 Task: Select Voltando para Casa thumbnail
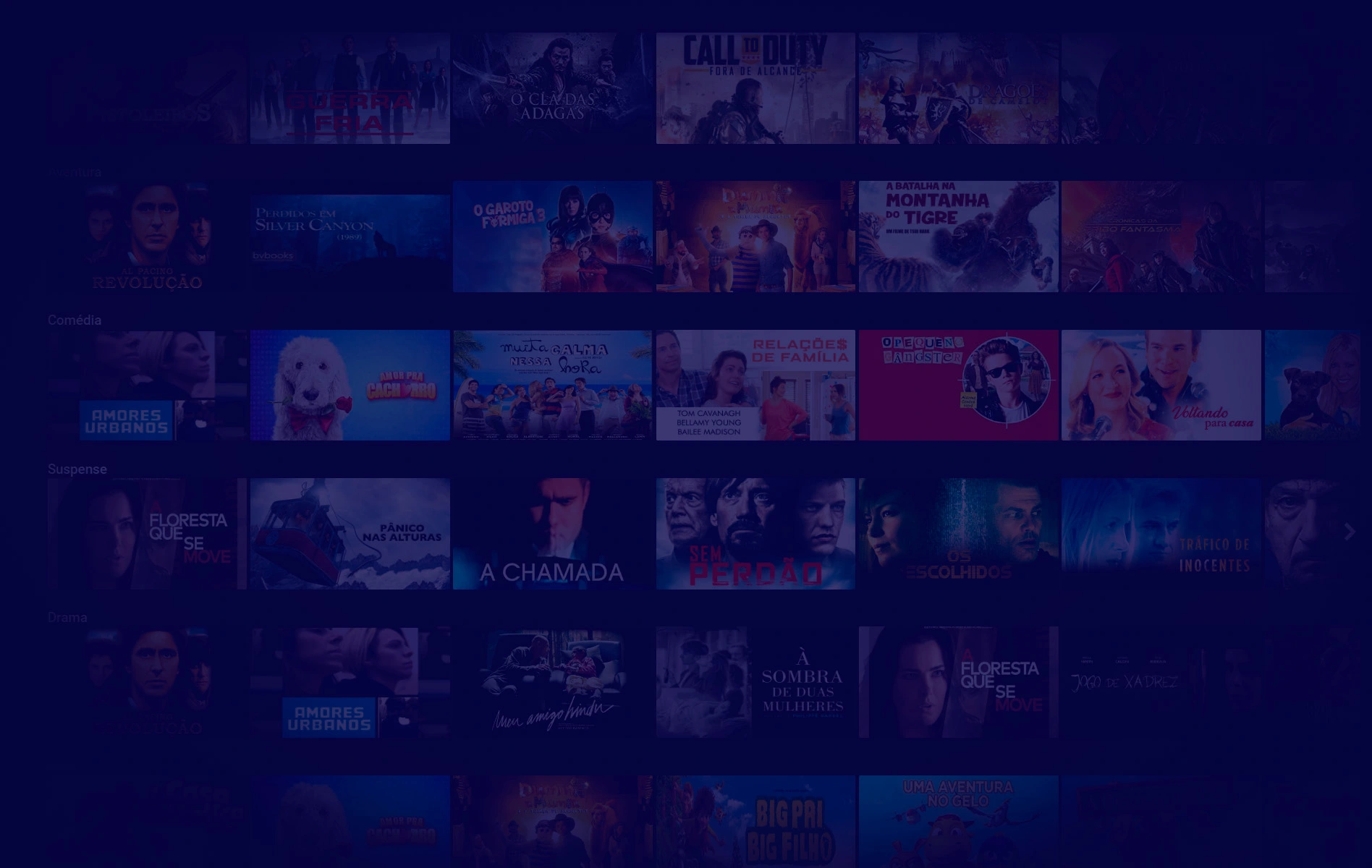point(1161,386)
